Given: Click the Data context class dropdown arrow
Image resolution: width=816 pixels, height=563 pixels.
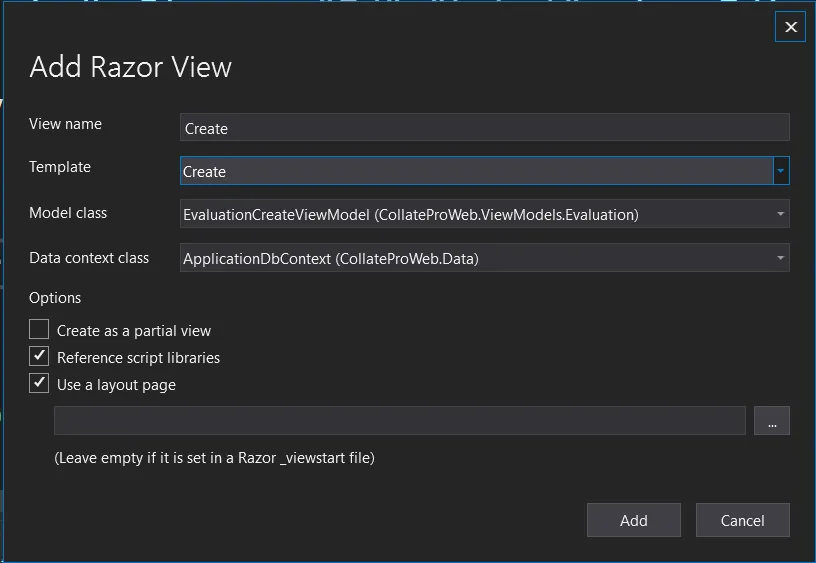Looking at the screenshot, I should click(780, 259).
